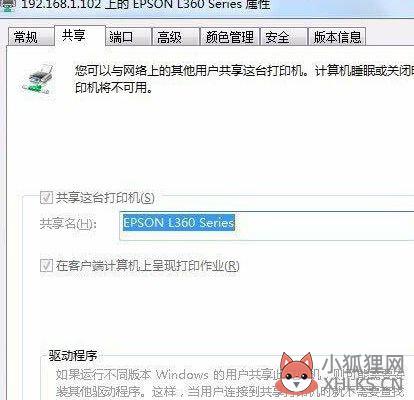
Task: Click the 小狐狸网 watermark text
Action: point(363,365)
